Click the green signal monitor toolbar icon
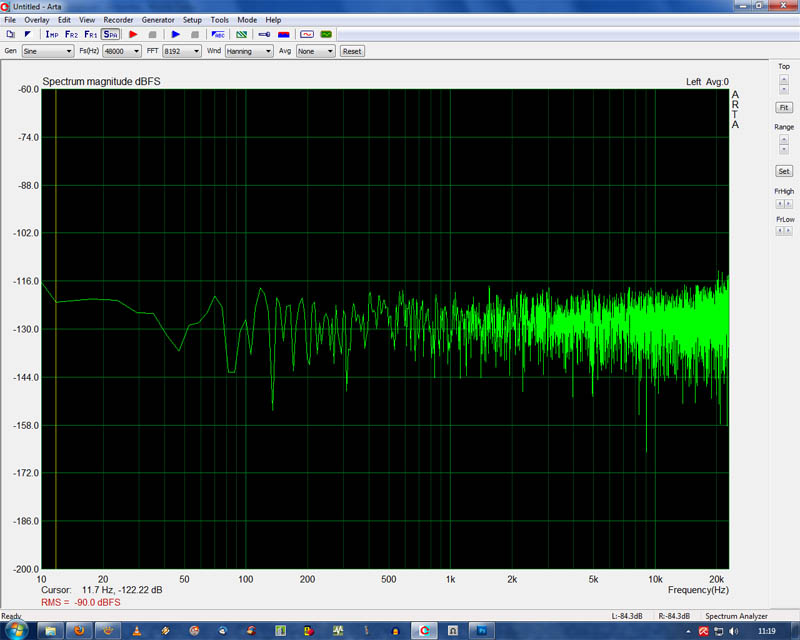 326,34
